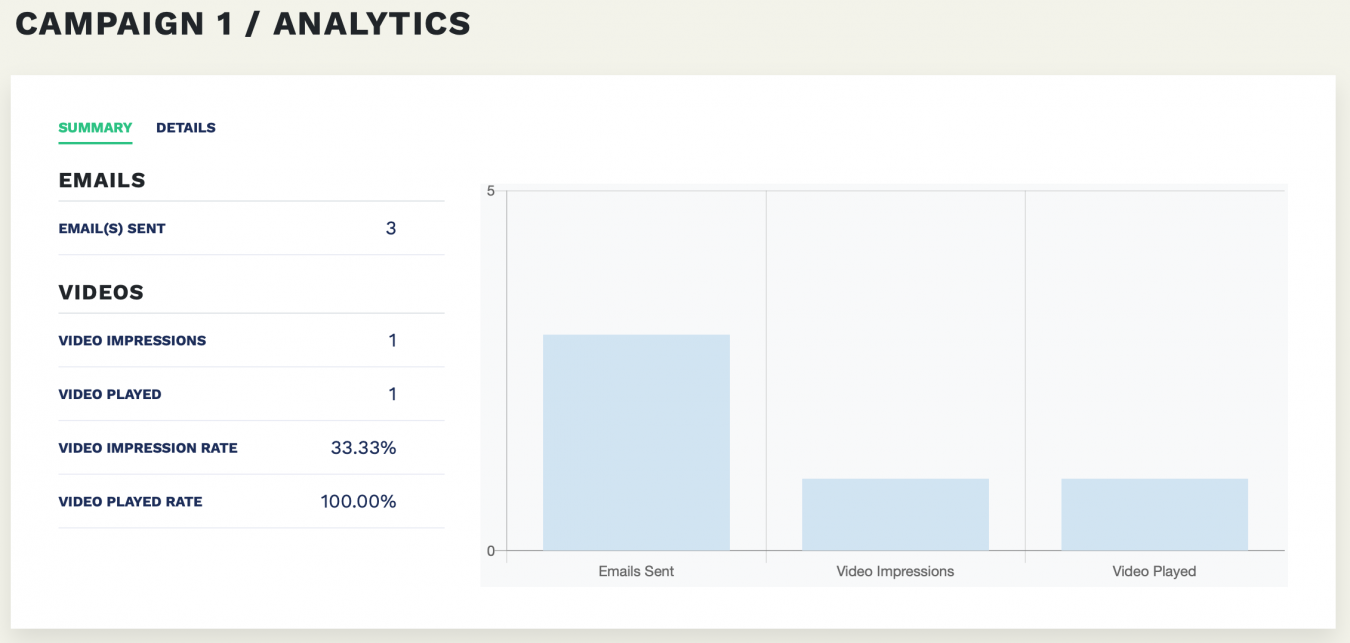
Task: Click the Emails Sent axis label
Action: 636,571
